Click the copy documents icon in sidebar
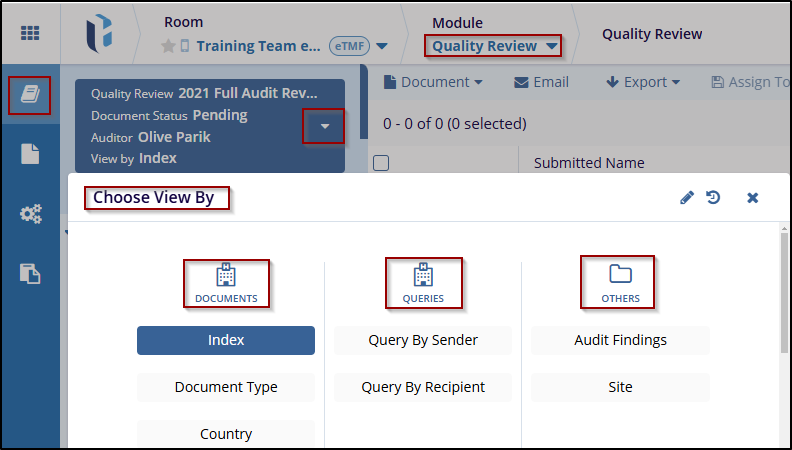The image size is (792, 450). pyautogui.click(x=30, y=273)
